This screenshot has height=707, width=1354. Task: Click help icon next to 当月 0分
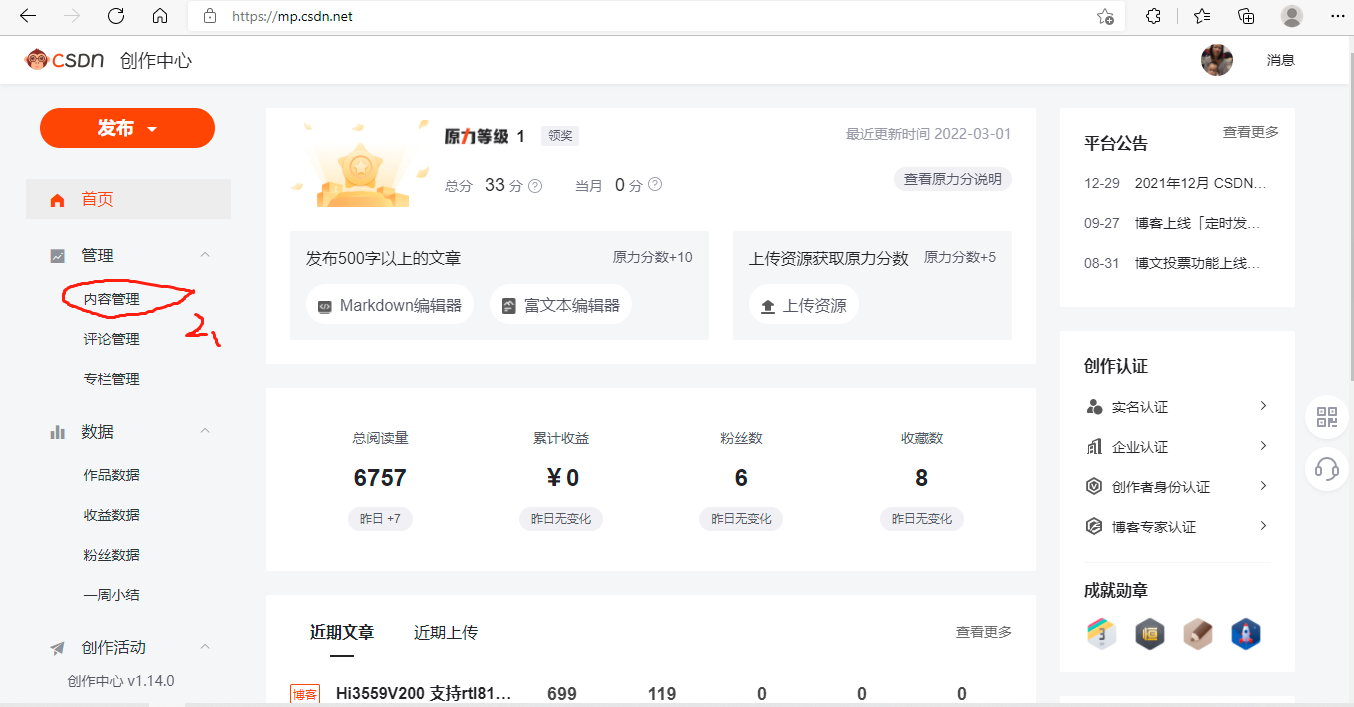[655, 185]
